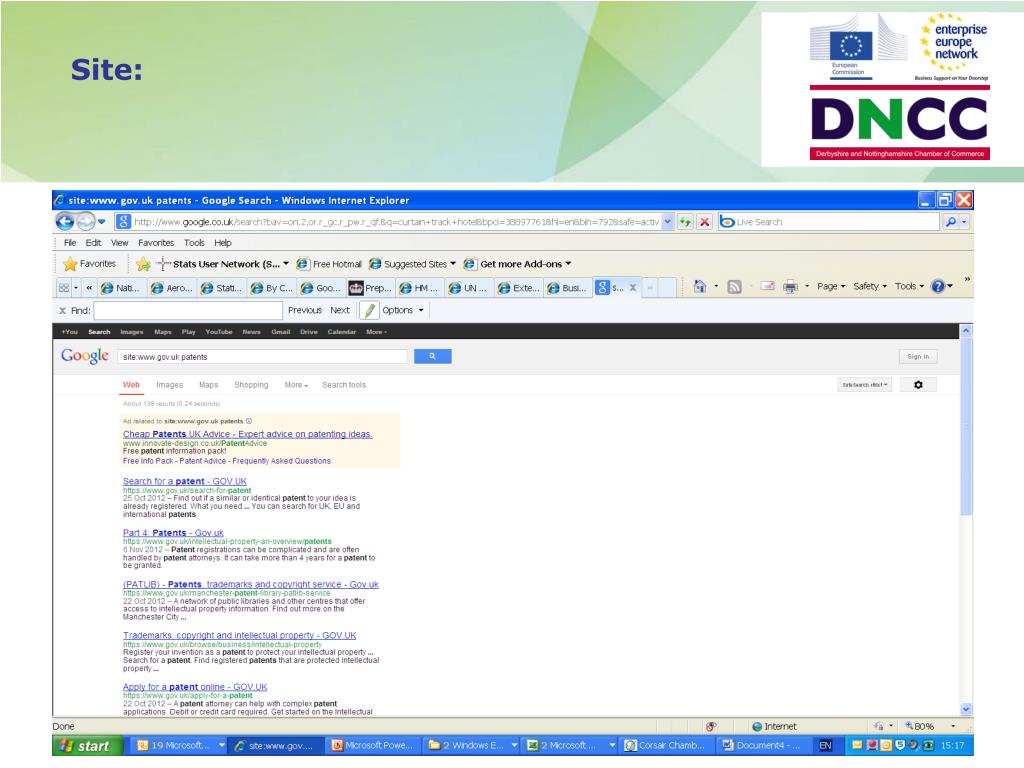Open Live Search provider dropdown arrow
Screen dimensions: 1024x768
point(965,222)
